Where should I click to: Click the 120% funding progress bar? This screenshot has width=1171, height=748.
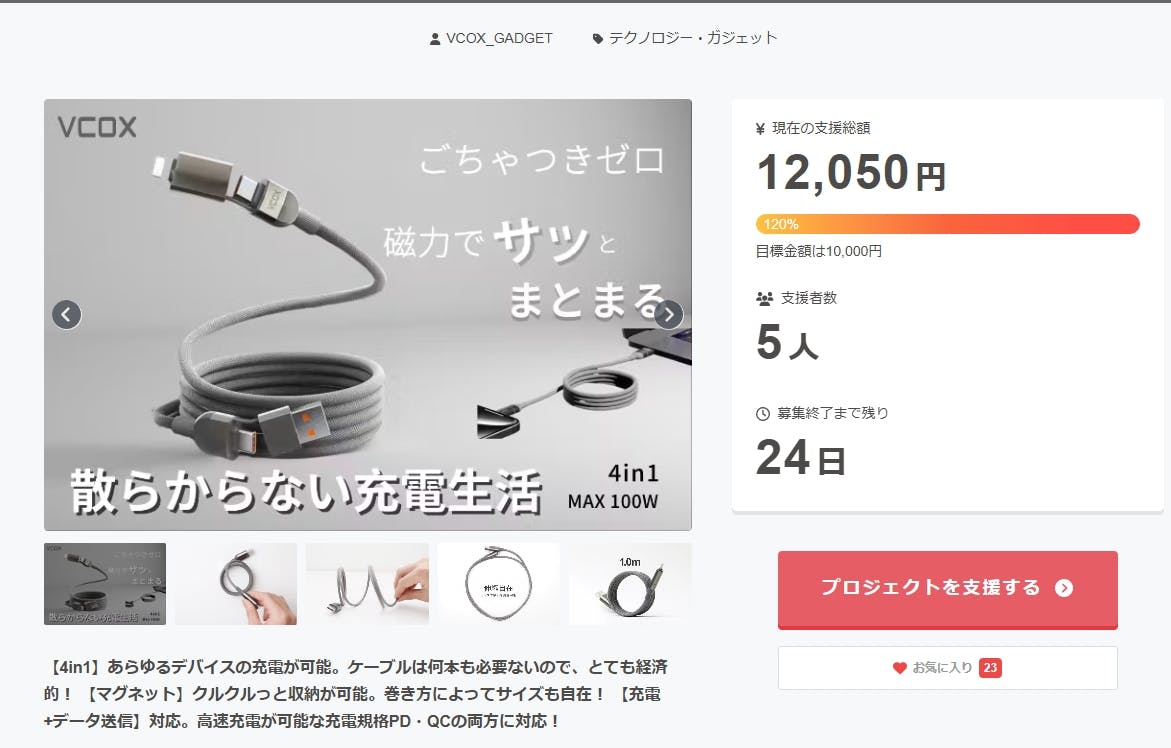(x=948, y=224)
